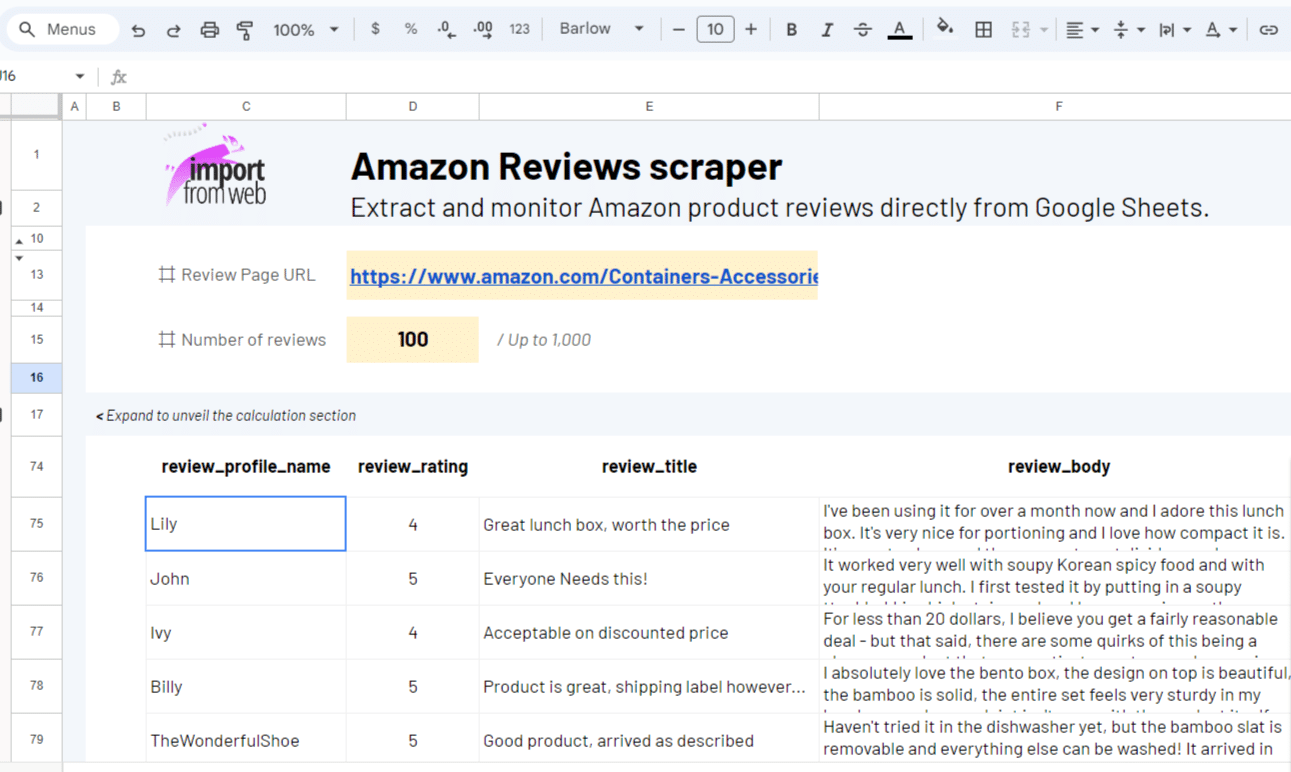Open the zoom 100% dropdown

pos(306,30)
